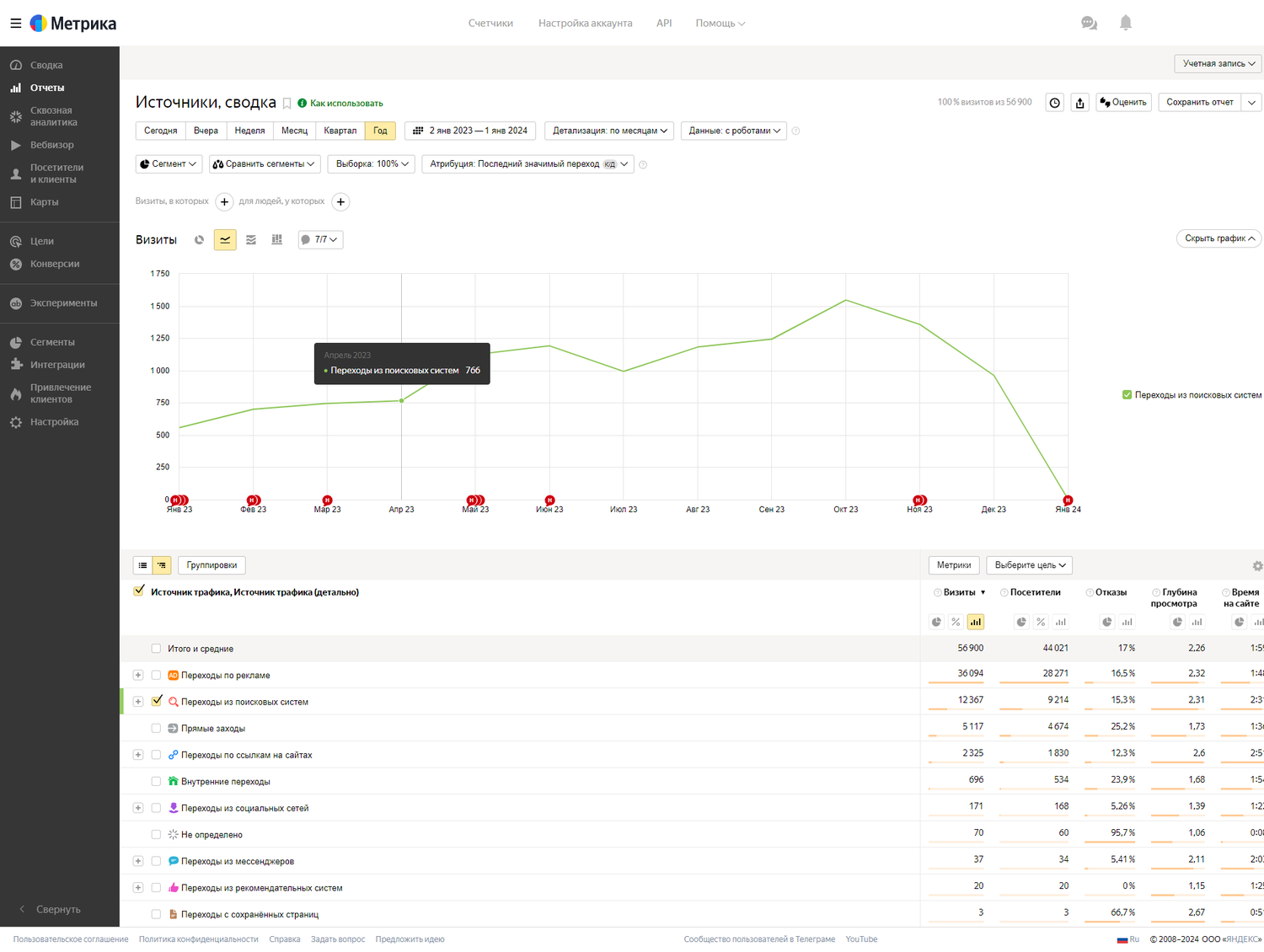
Task: Open the Группировки button
Action: point(212,565)
